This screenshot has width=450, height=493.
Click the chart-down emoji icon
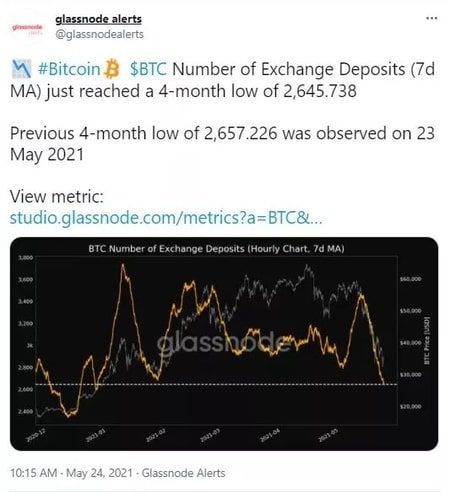[x=21, y=69]
